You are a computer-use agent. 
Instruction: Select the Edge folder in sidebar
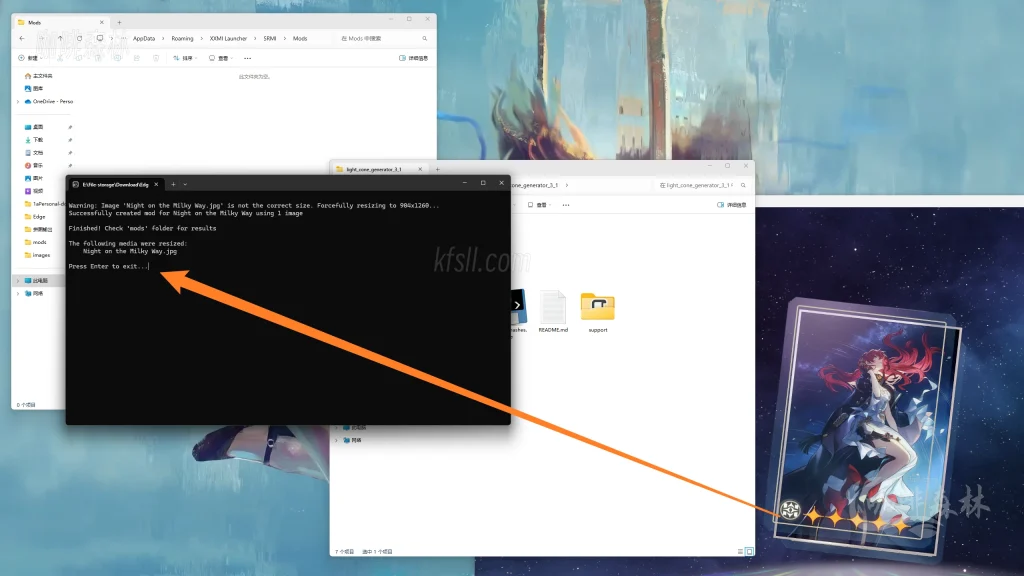[39, 216]
